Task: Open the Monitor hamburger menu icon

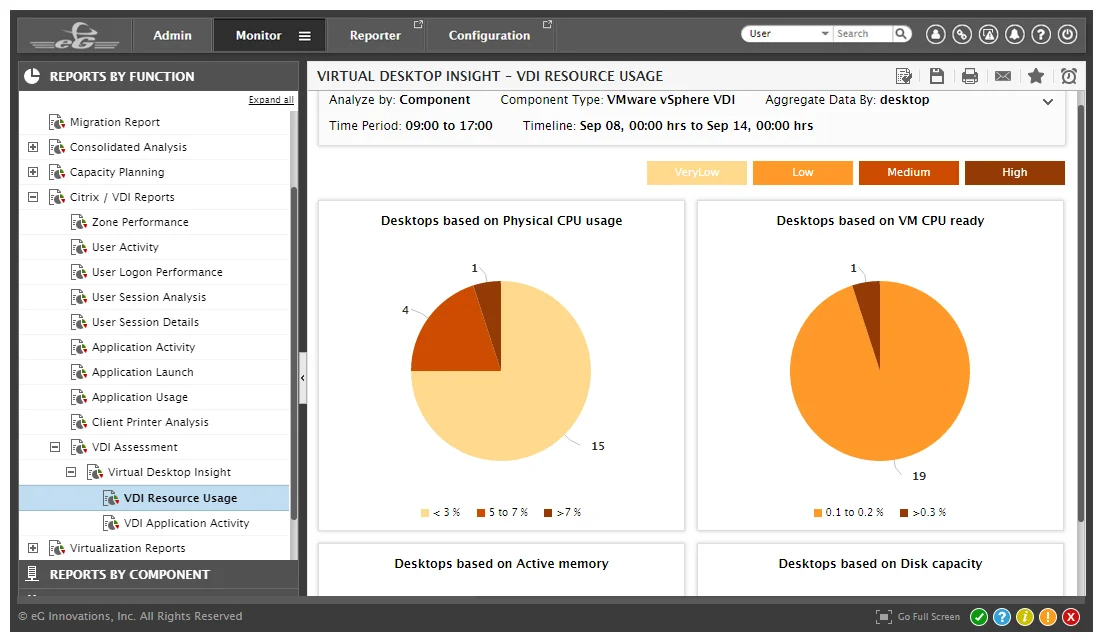Action: tap(305, 36)
